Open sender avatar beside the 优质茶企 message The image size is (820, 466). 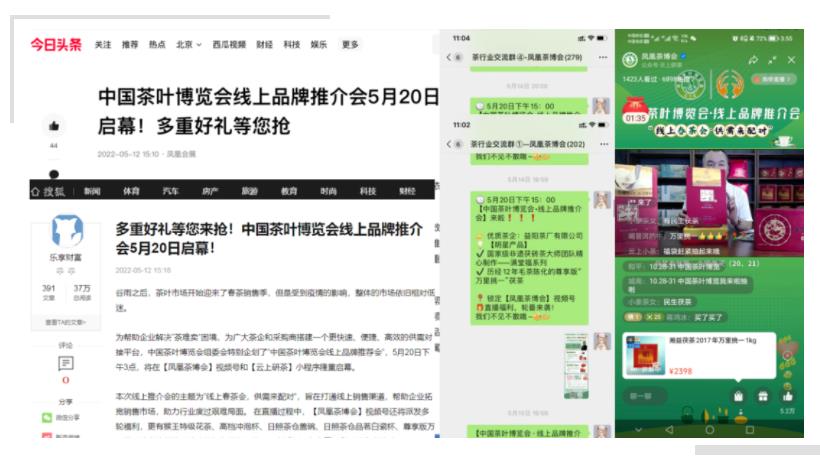[602, 200]
